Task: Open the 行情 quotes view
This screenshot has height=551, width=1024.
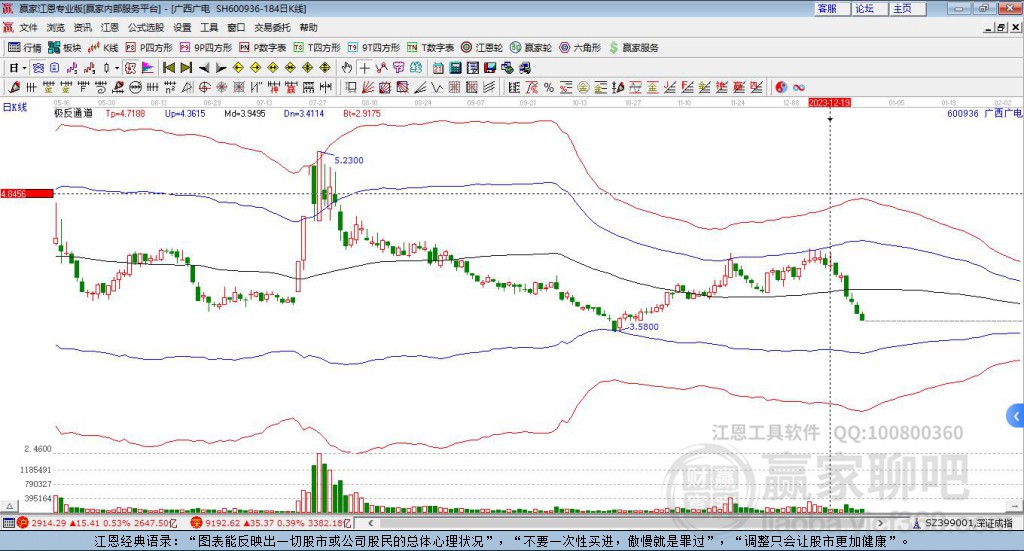Action: 24,48
